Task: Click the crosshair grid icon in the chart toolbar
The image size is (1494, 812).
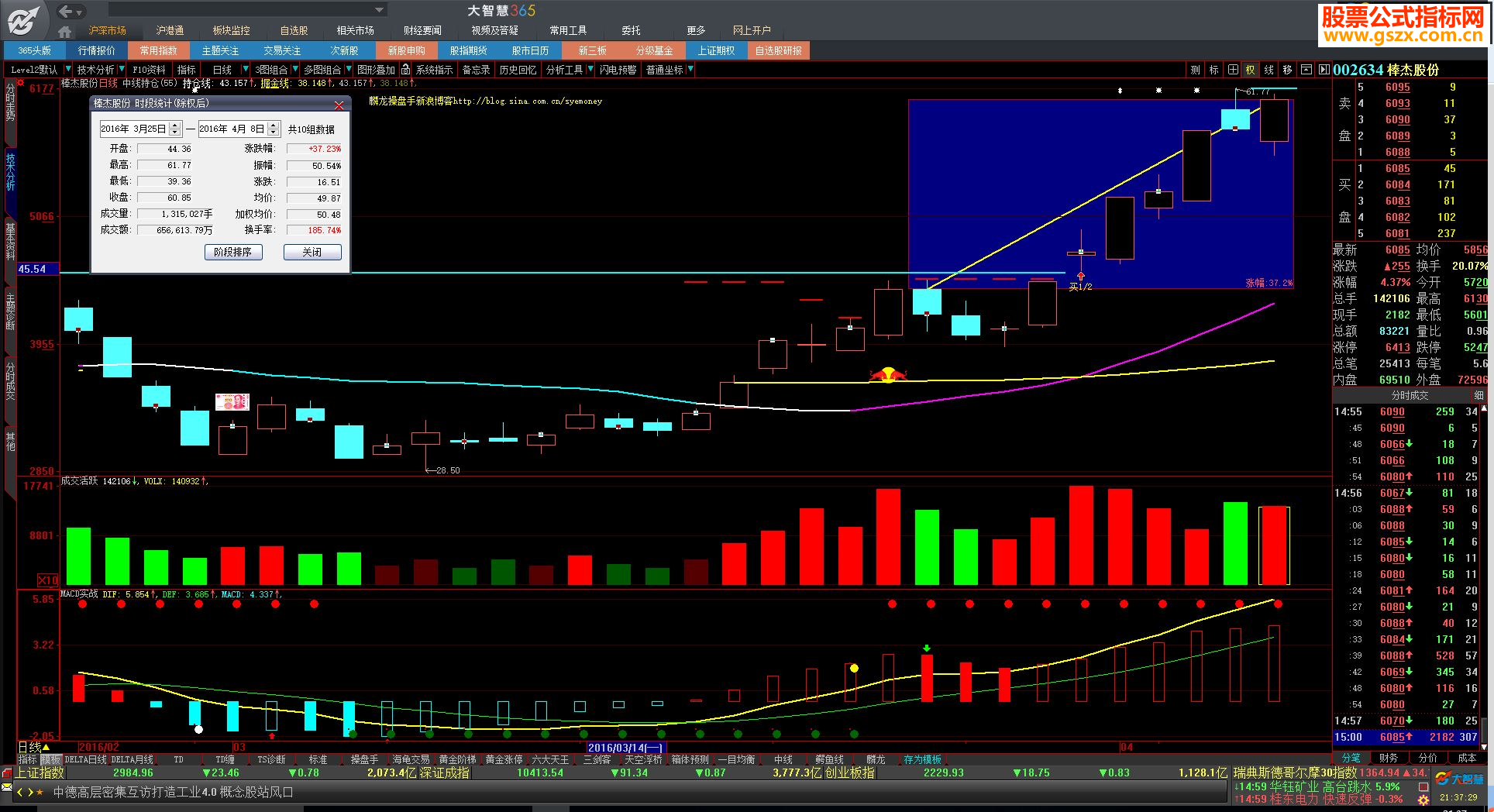Action: [1232, 70]
